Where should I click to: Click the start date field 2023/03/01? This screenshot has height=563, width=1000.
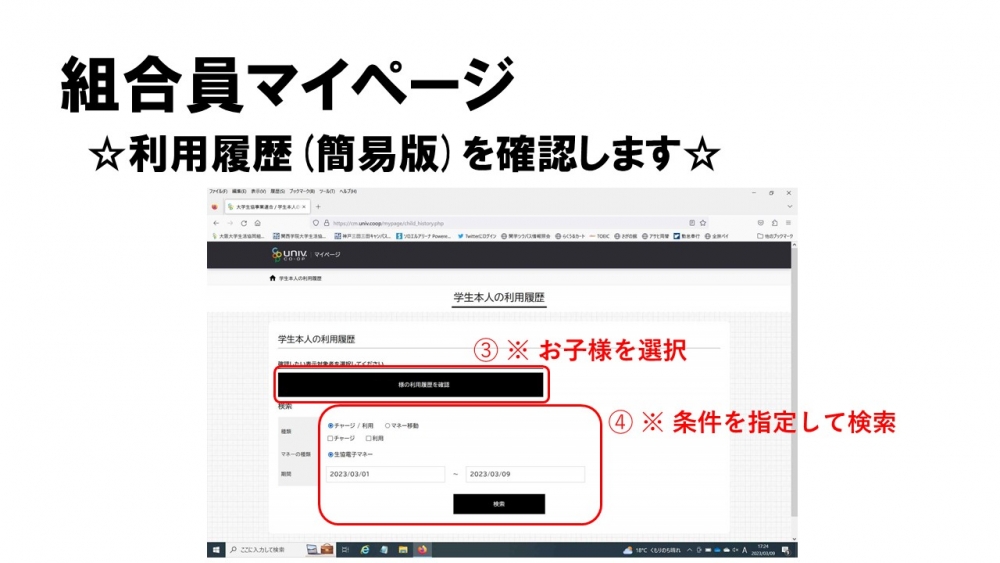[385, 474]
